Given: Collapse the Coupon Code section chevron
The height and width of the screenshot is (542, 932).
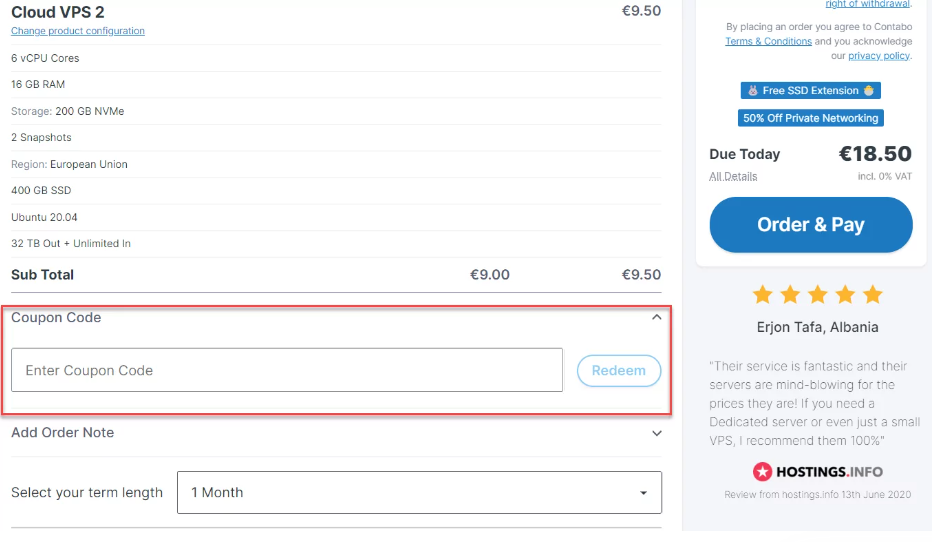Looking at the screenshot, I should pyautogui.click(x=656, y=317).
